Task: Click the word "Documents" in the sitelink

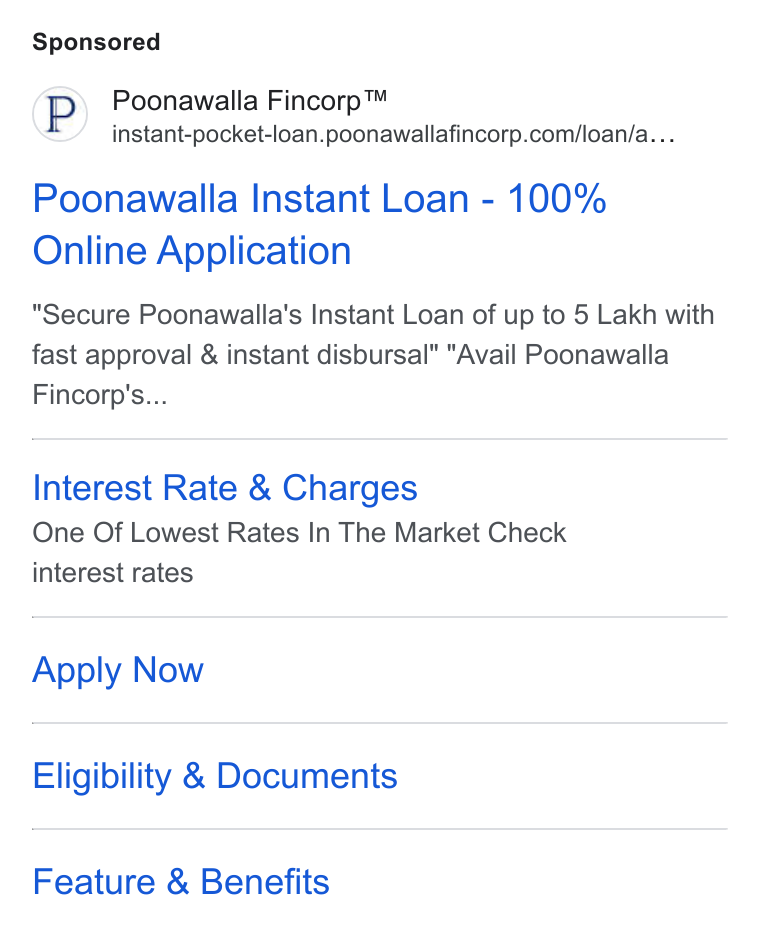Action: click(x=307, y=776)
